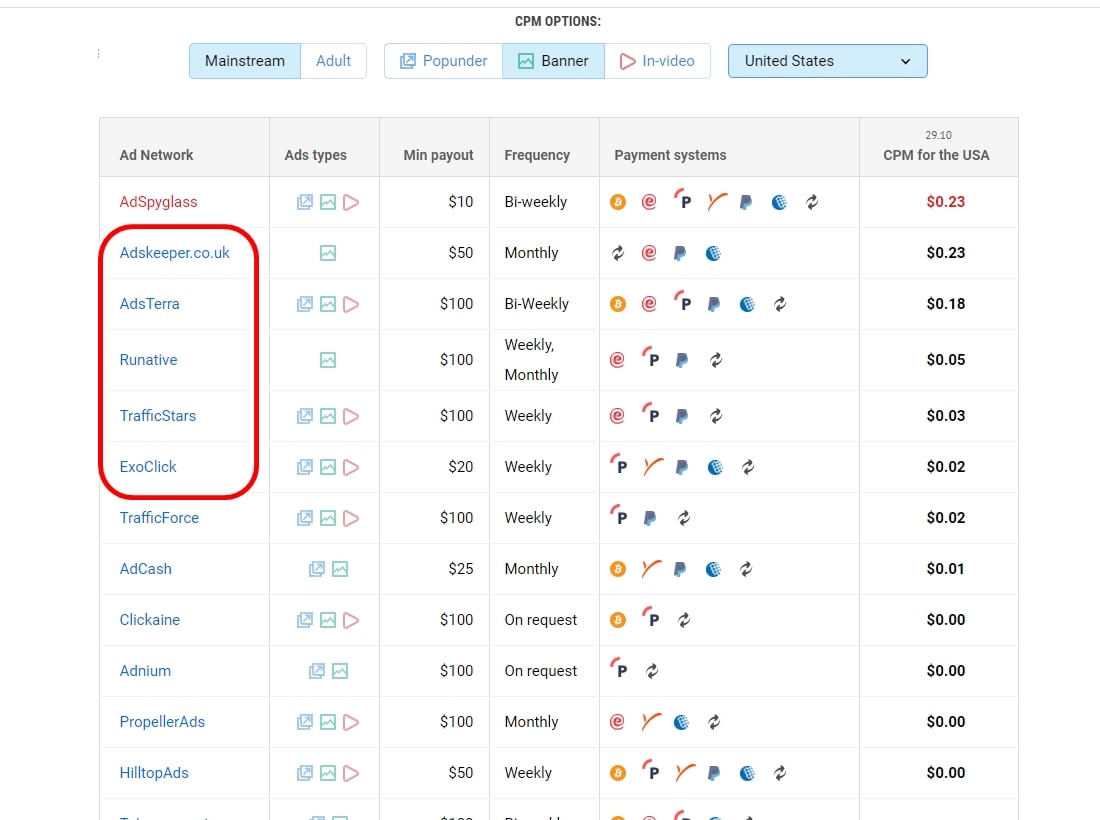Choose the Banner ad format

click(554, 61)
